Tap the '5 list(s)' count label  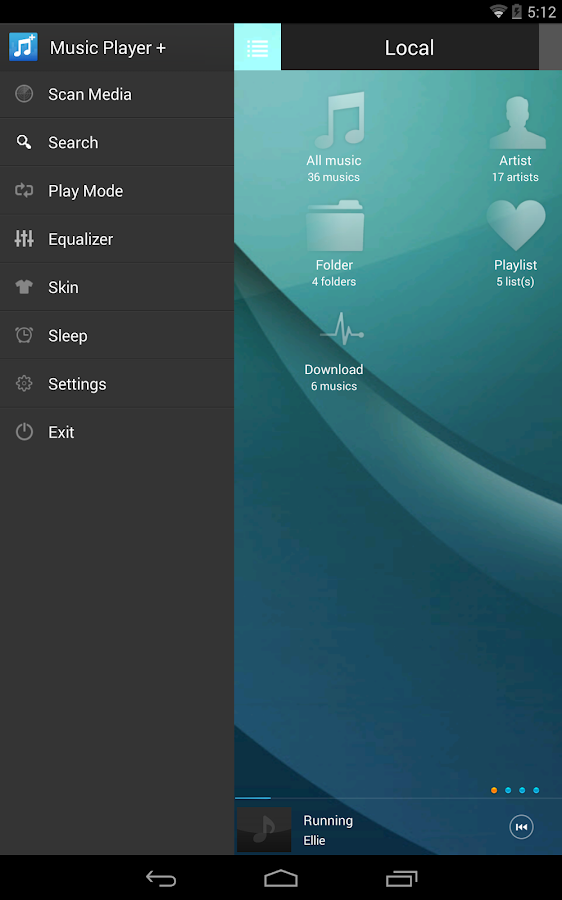515,282
